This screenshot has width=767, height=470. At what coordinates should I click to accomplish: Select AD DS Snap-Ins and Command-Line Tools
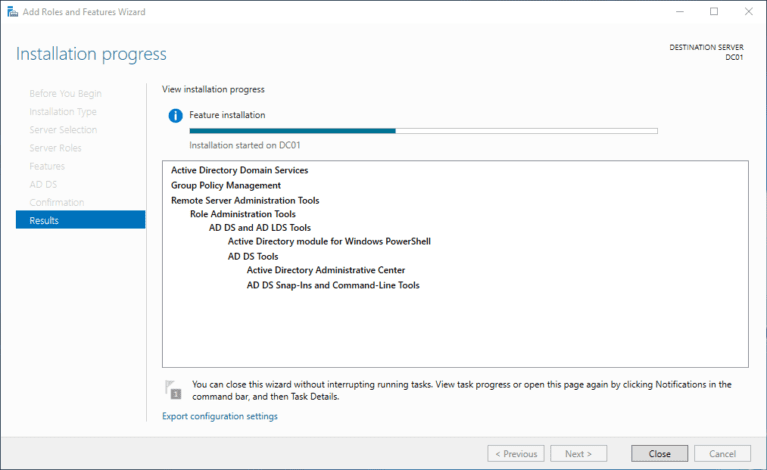pos(333,285)
